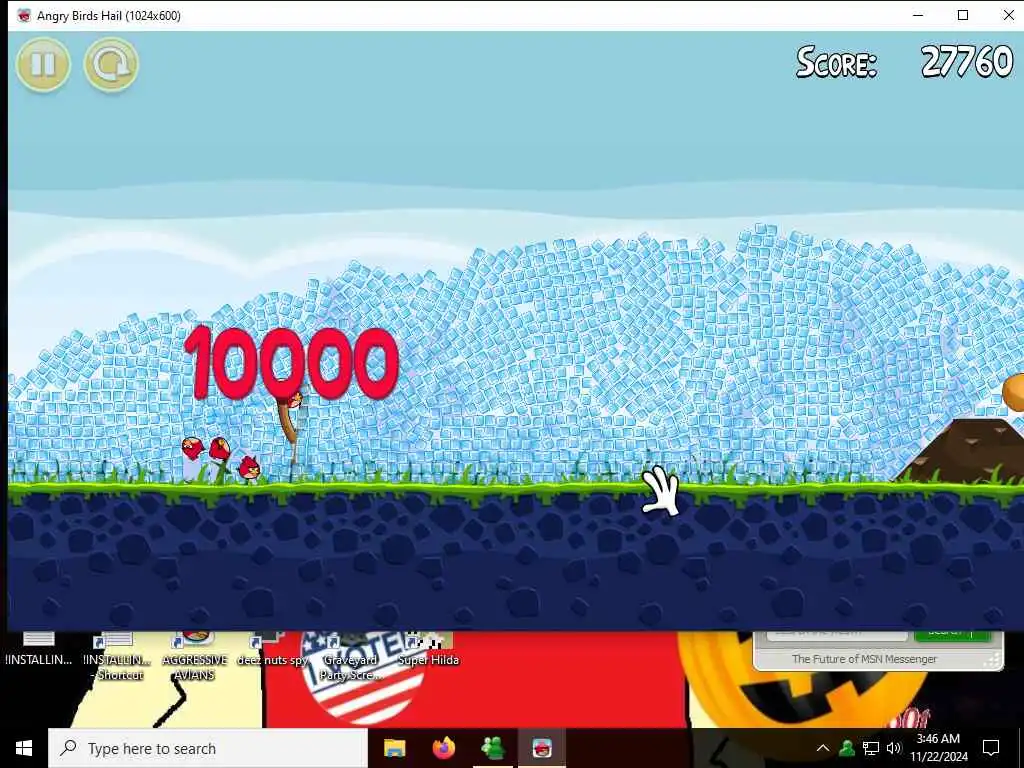This screenshot has width=1024, height=768.
Task: Open the network tray icon
Action: (x=871, y=748)
